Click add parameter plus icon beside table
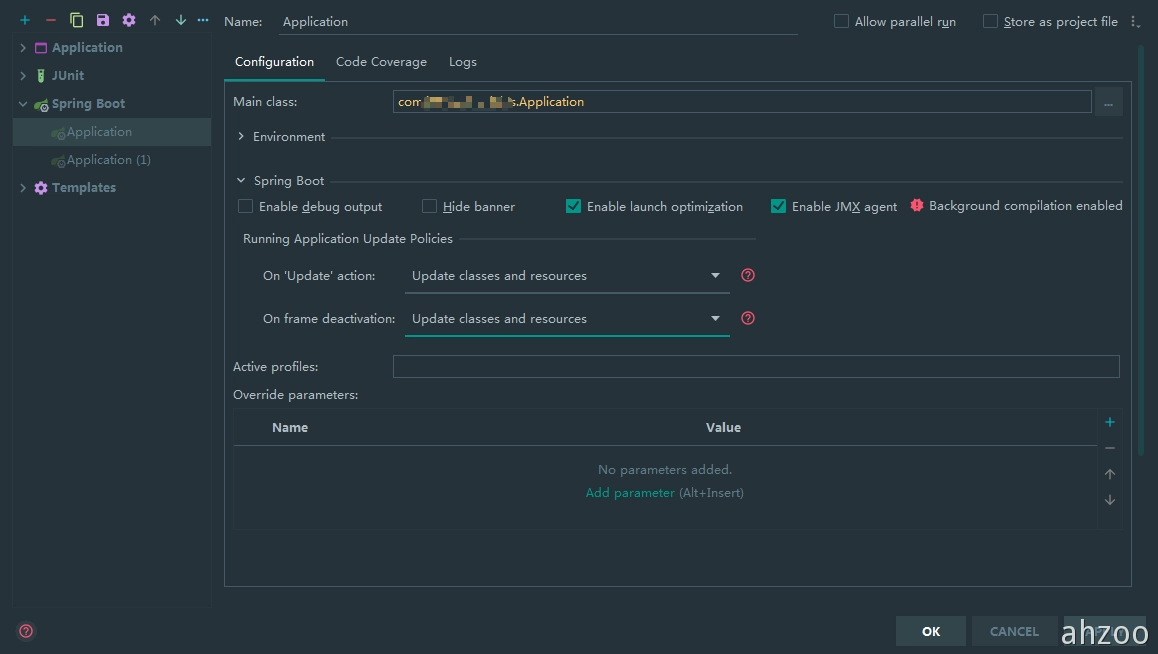 pyautogui.click(x=1109, y=422)
